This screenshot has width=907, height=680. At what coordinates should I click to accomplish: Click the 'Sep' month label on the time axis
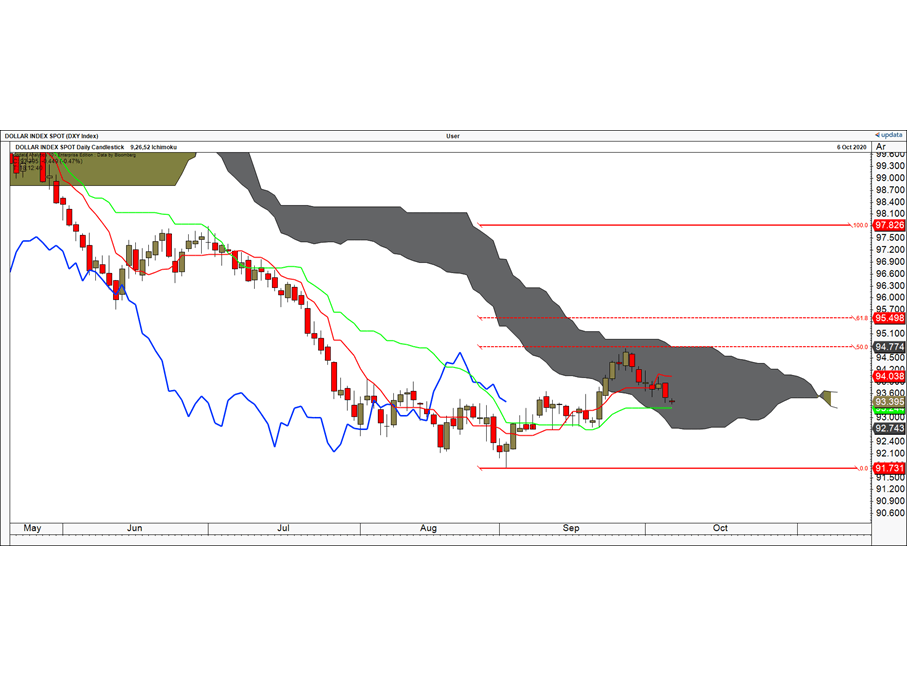571,528
